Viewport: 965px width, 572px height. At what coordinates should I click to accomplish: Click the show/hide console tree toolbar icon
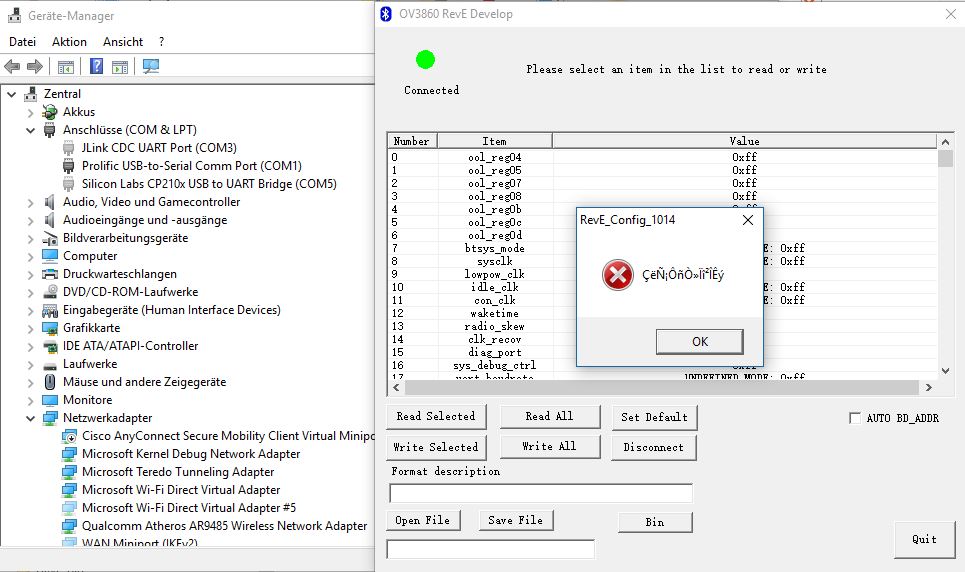pyautogui.click(x=66, y=67)
